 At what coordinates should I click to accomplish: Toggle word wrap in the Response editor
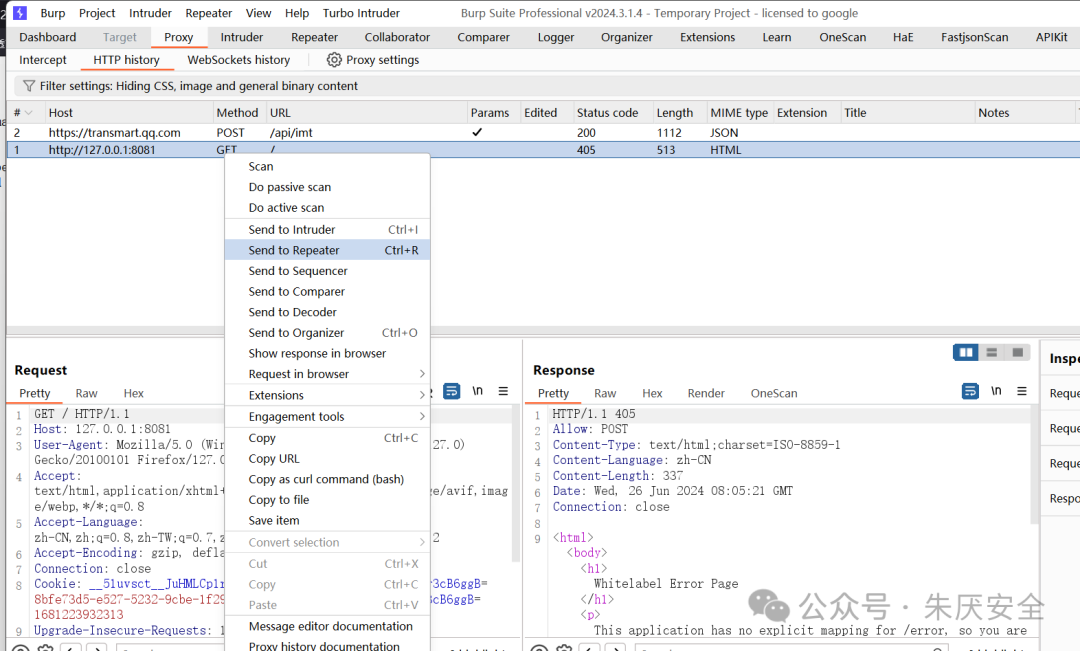click(x=970, y=391)
